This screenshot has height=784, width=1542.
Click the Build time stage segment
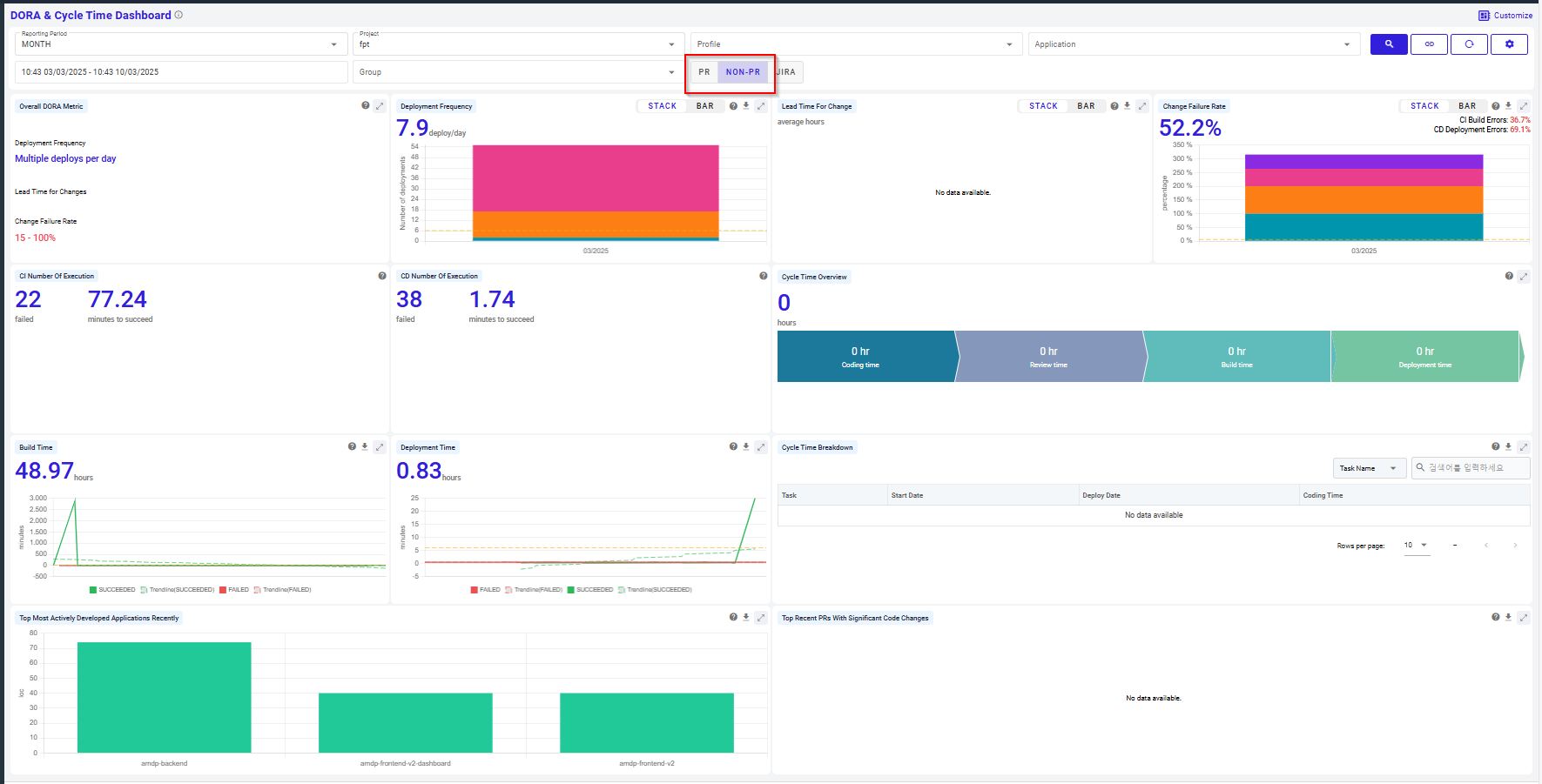(1238, 356)
